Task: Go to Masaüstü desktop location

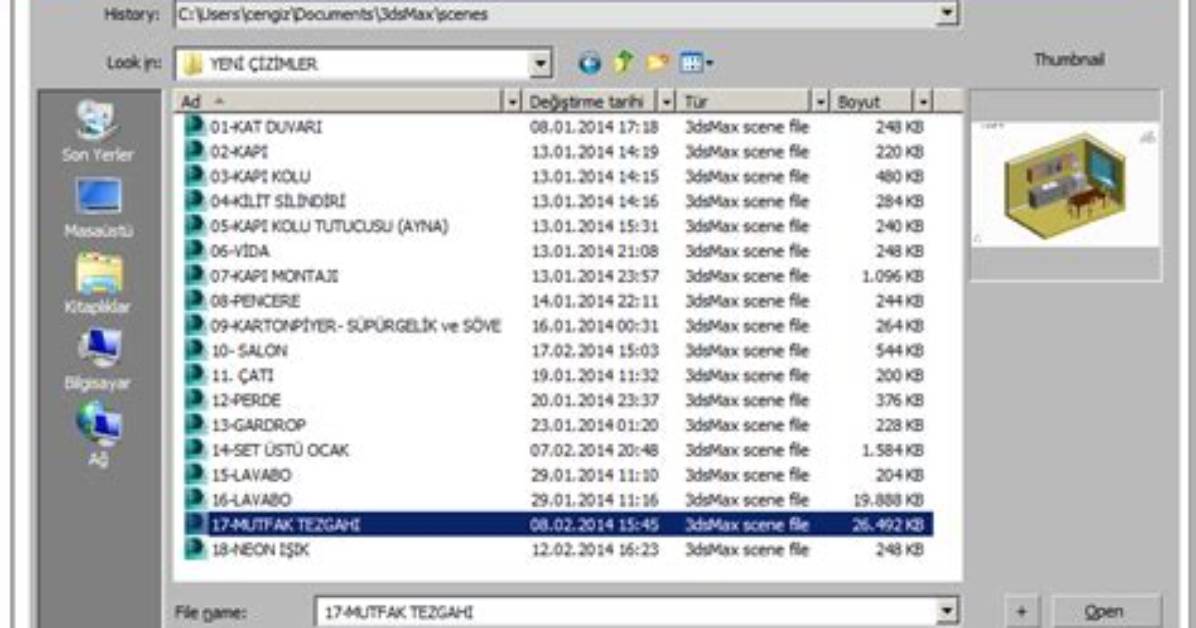Action: (x=98, y=208)
